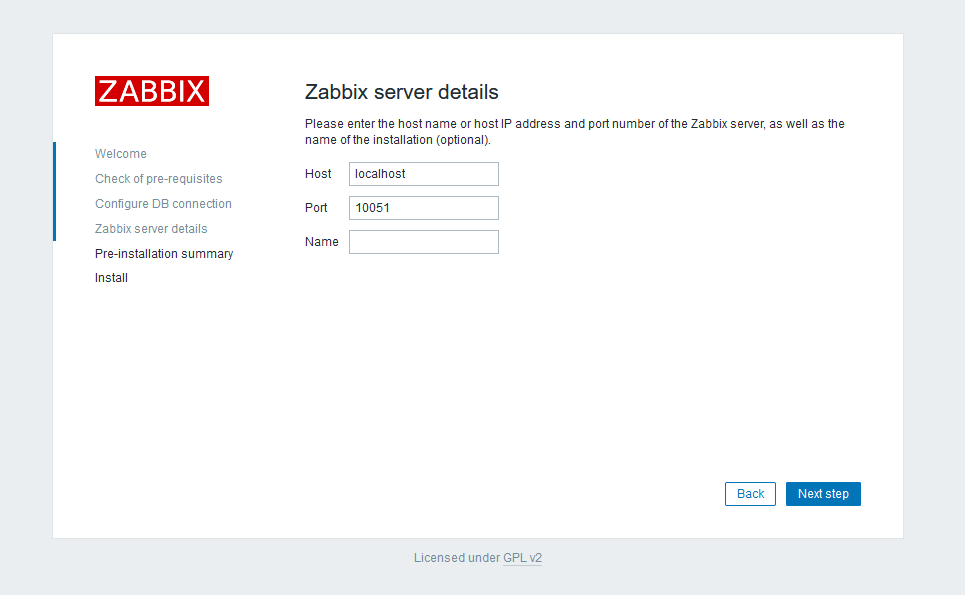Select Check of pre-requisites step
Screen dimensions: 965x595
158,179
